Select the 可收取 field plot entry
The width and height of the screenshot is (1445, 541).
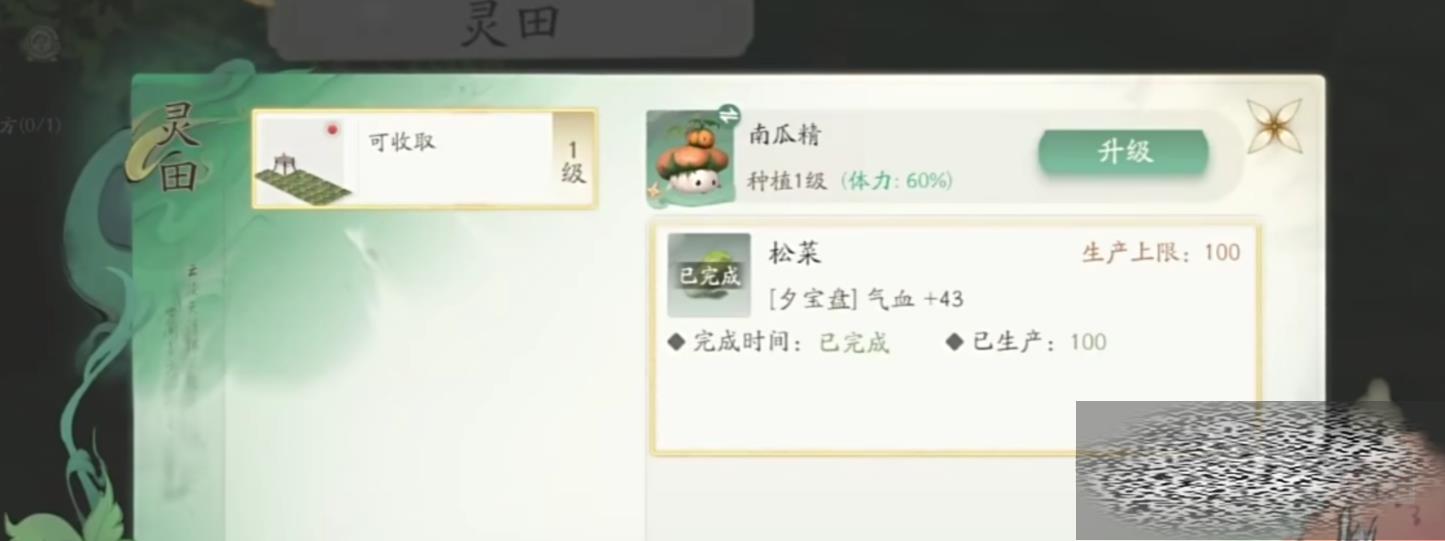[x=424, y=159]
